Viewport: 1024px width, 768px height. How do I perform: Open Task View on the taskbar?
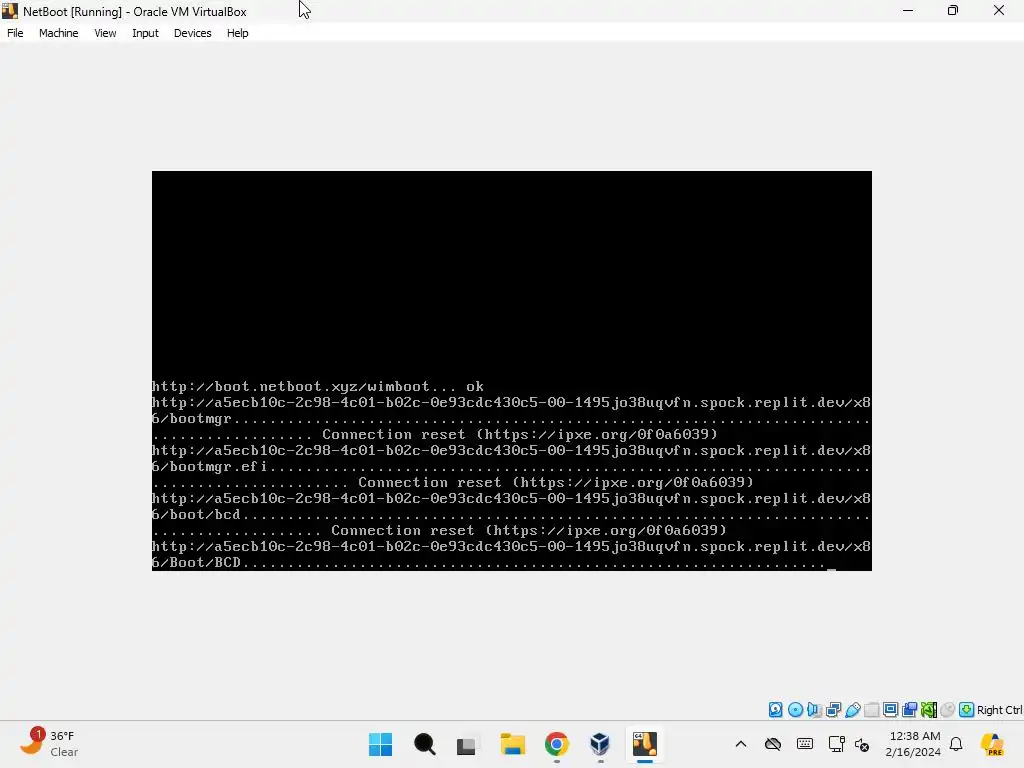tap(466, 744)
